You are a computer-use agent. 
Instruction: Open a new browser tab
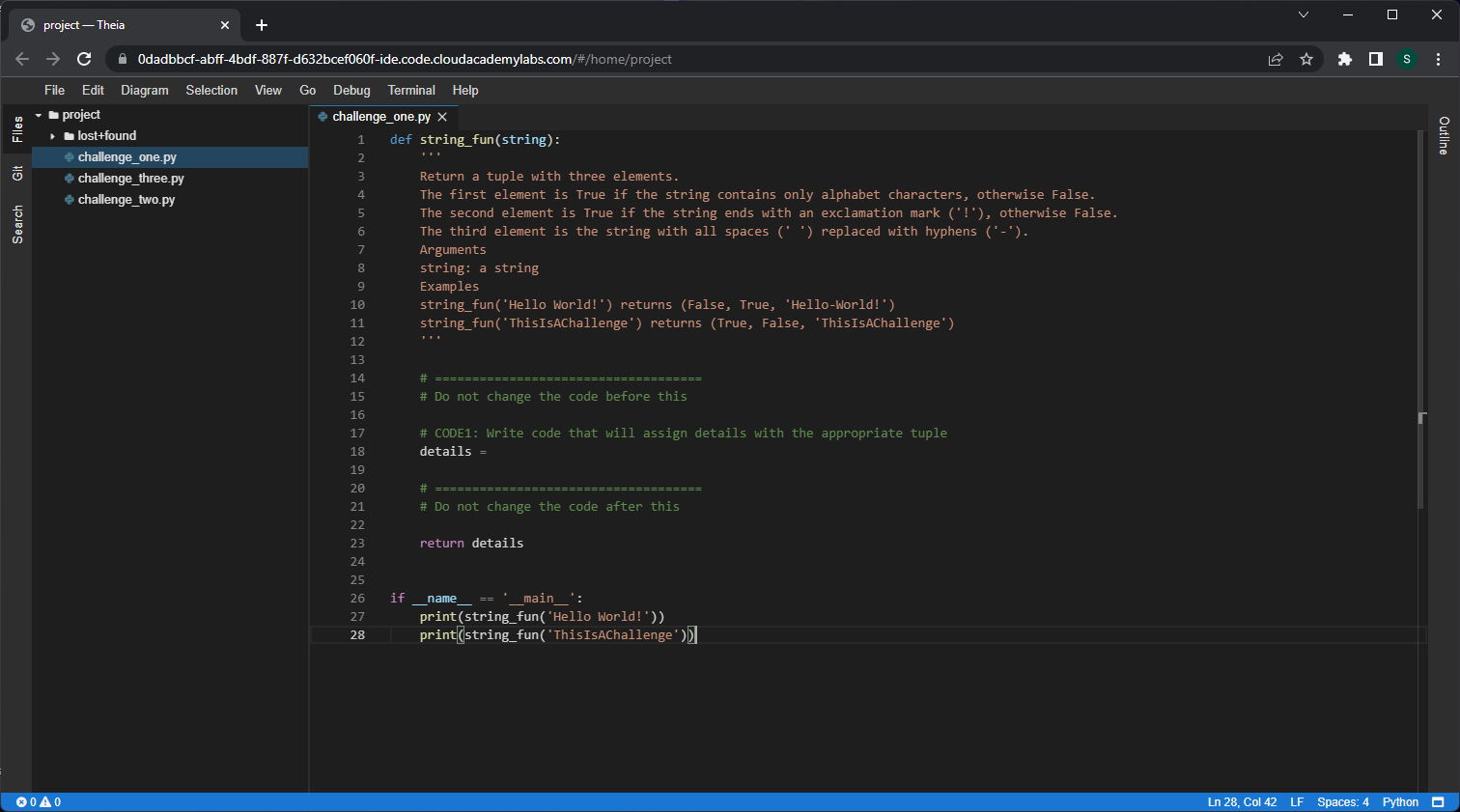(262, 25)
